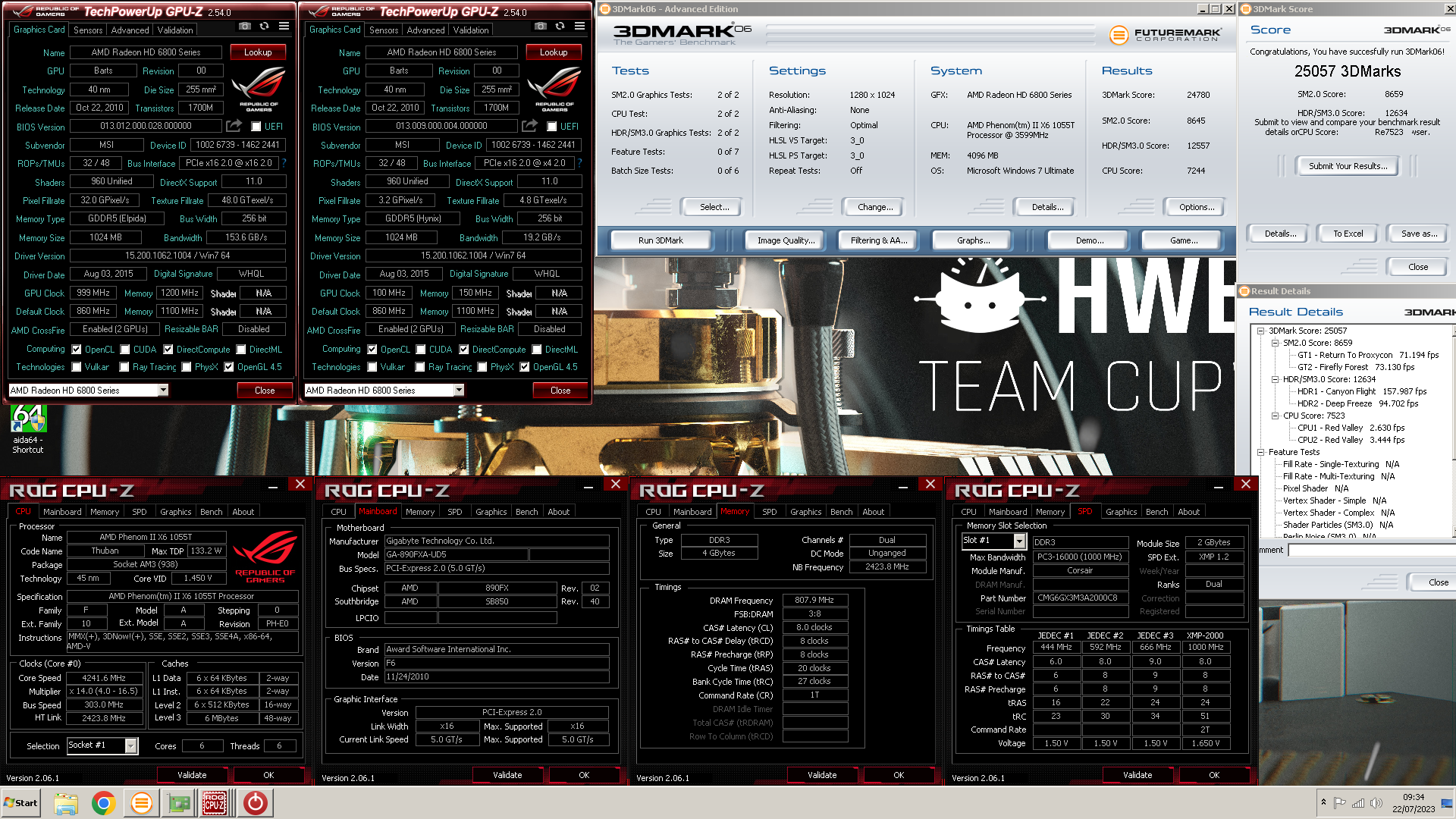
Task: Click Submit Your Results... button
Action: point(1348,166)
